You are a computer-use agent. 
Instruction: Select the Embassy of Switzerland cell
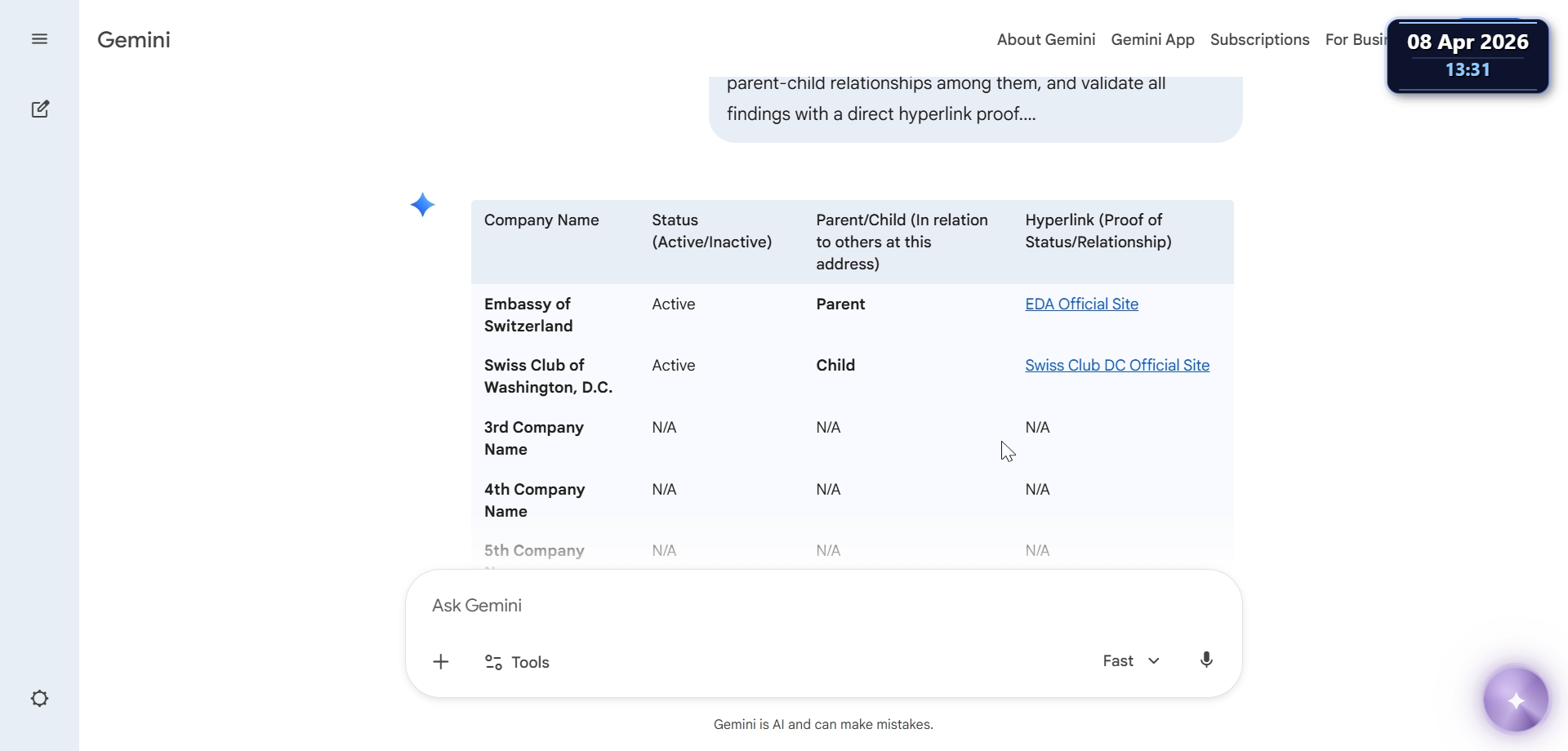pos(528,315)
